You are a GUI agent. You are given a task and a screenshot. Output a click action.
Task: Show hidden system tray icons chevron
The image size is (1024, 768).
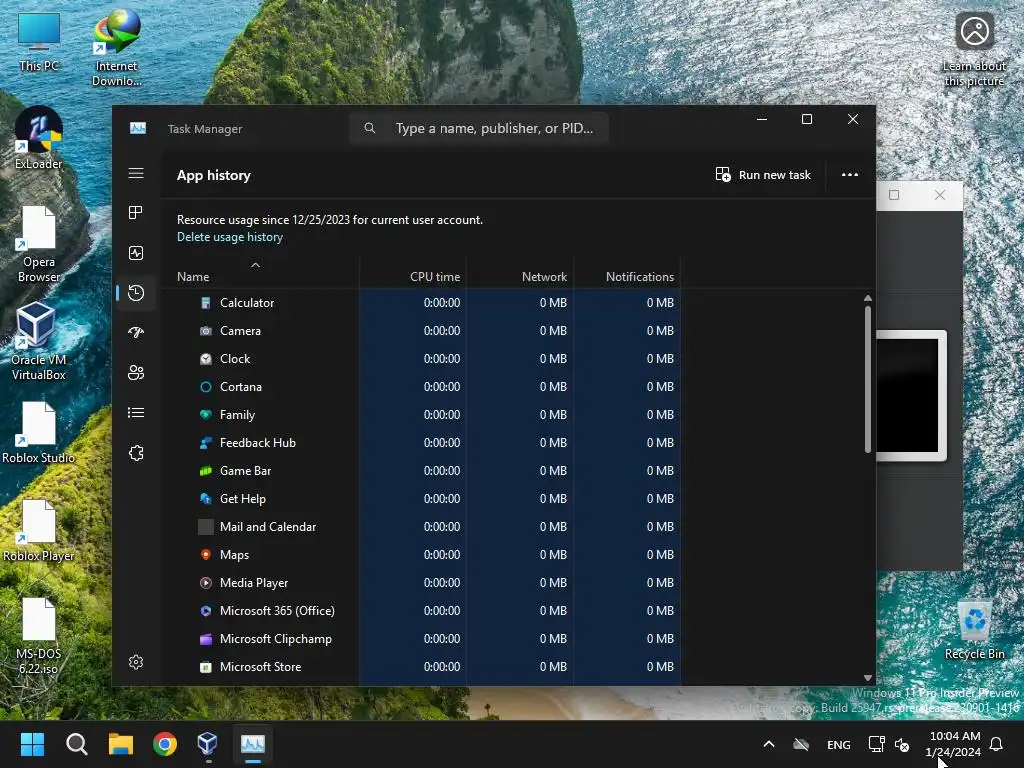point(769,744)
